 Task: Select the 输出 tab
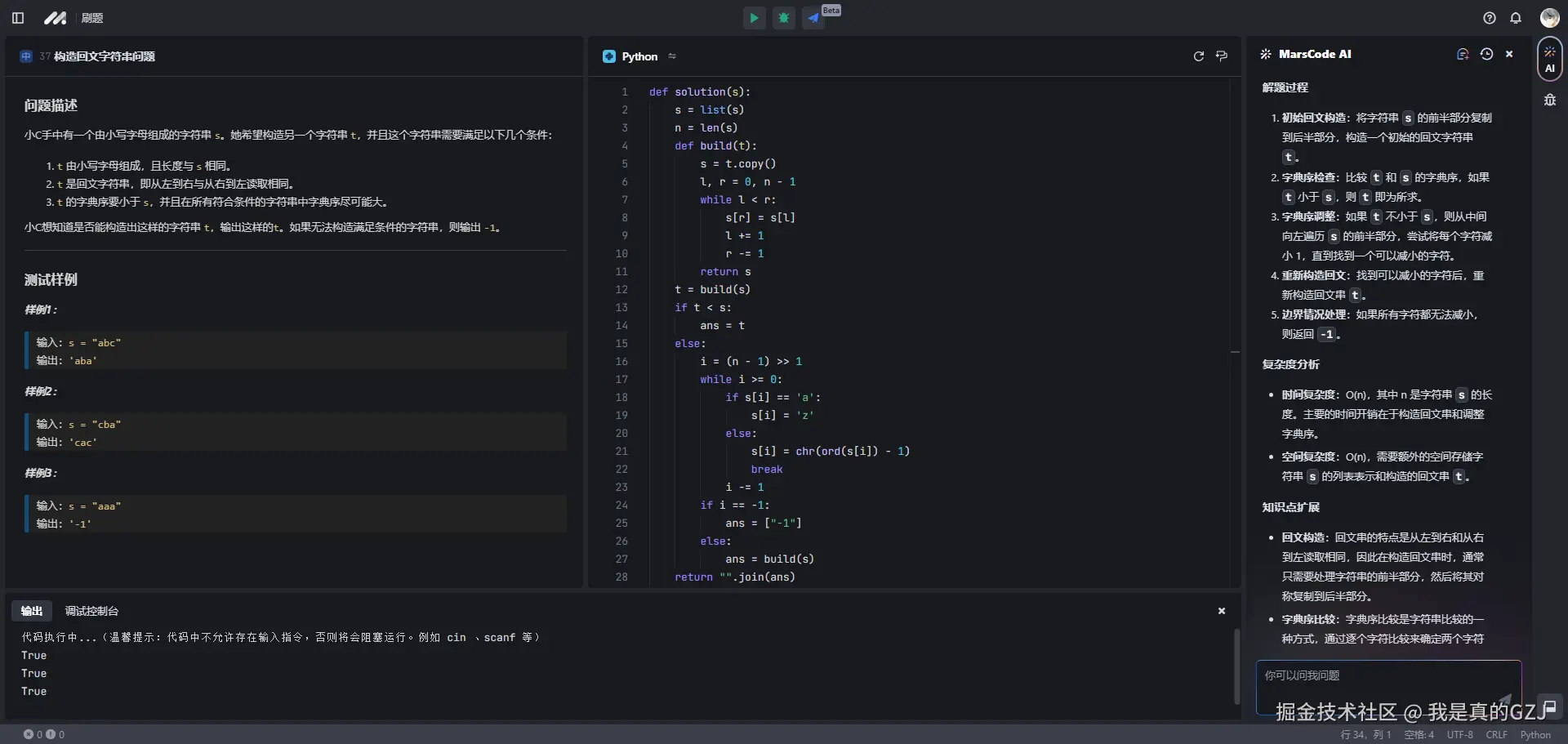point(32,611)
